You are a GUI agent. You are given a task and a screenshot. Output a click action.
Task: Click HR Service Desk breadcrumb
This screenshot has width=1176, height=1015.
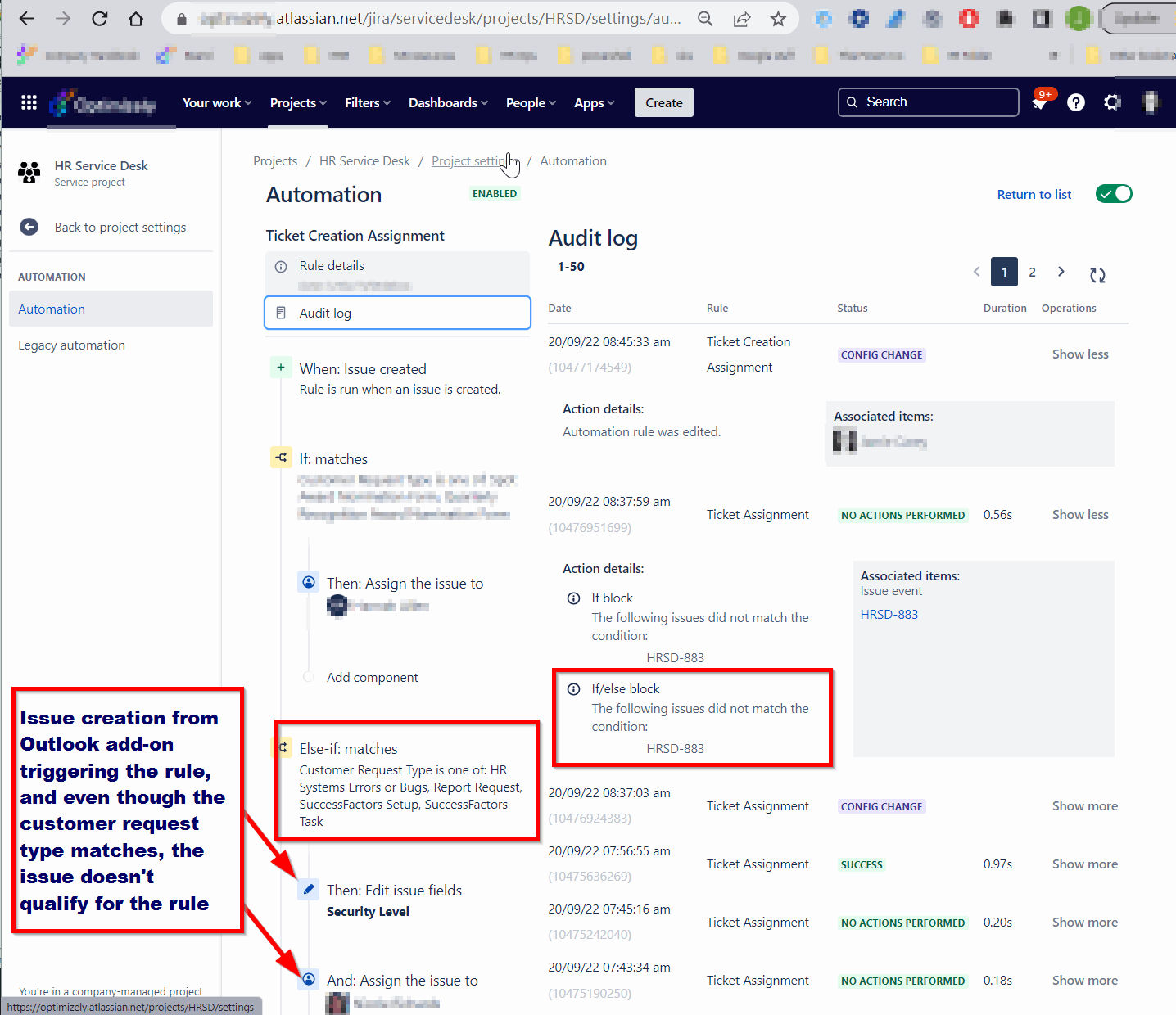[364, 160]
